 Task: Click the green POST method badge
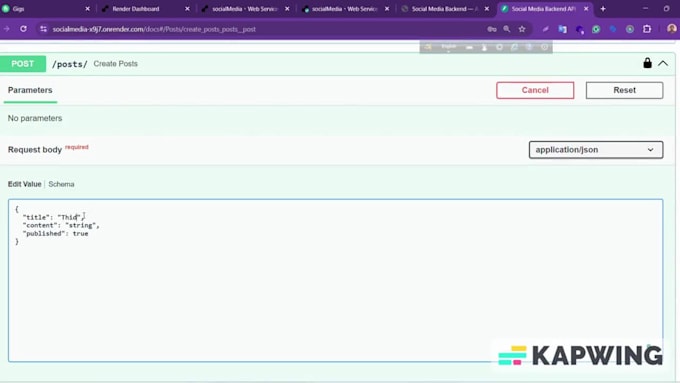click(x=23, y=64)
